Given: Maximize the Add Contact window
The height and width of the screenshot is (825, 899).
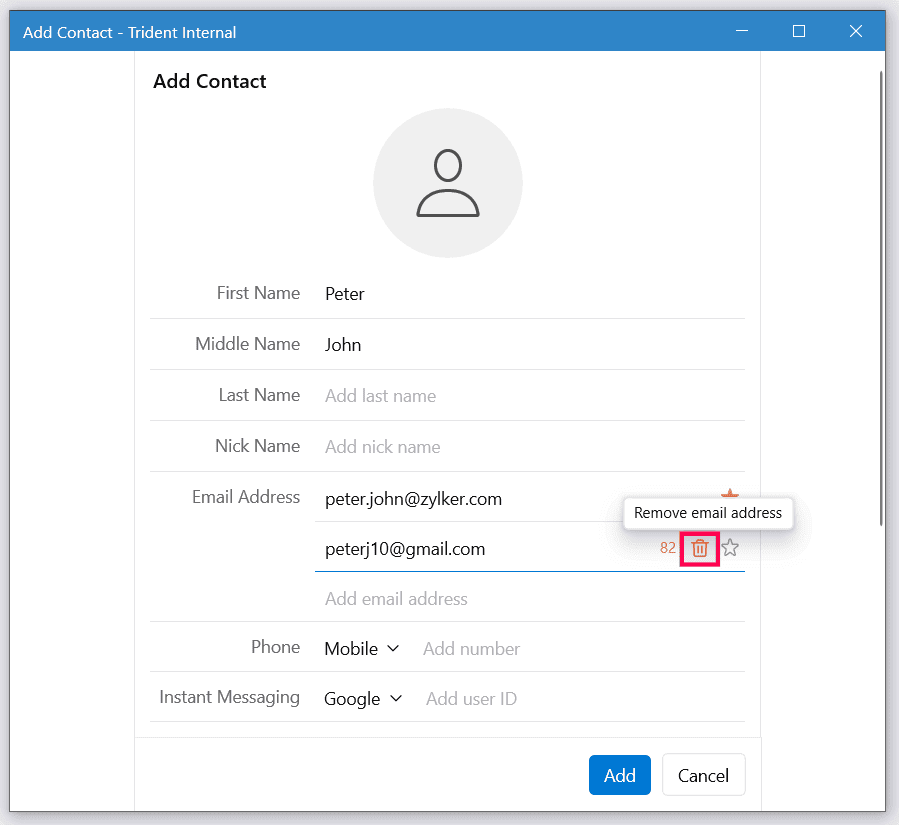Looking at the screenshot, I should tap(799, 31).
